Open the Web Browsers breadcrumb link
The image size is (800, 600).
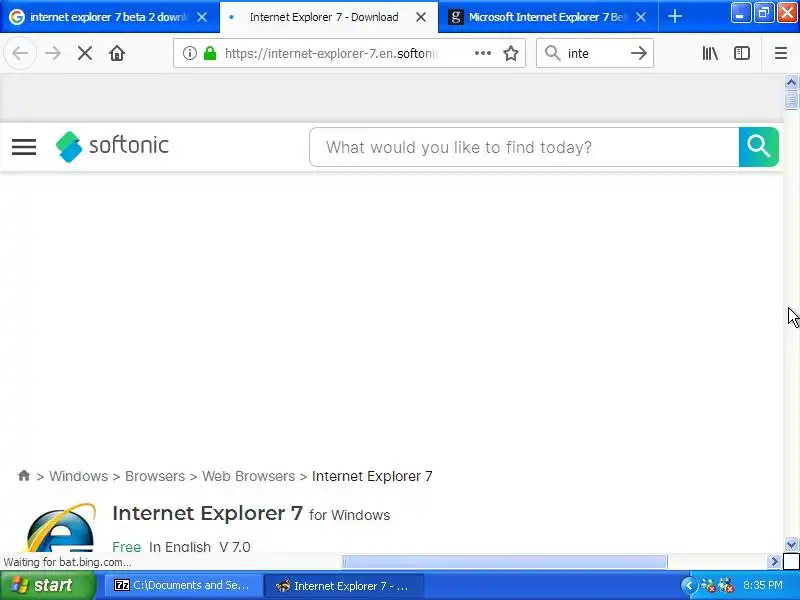248,476
